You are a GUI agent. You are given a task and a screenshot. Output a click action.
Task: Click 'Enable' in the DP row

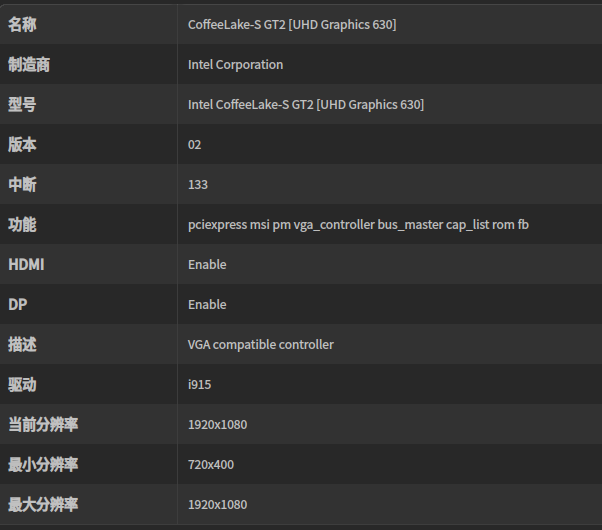[207, 304]
